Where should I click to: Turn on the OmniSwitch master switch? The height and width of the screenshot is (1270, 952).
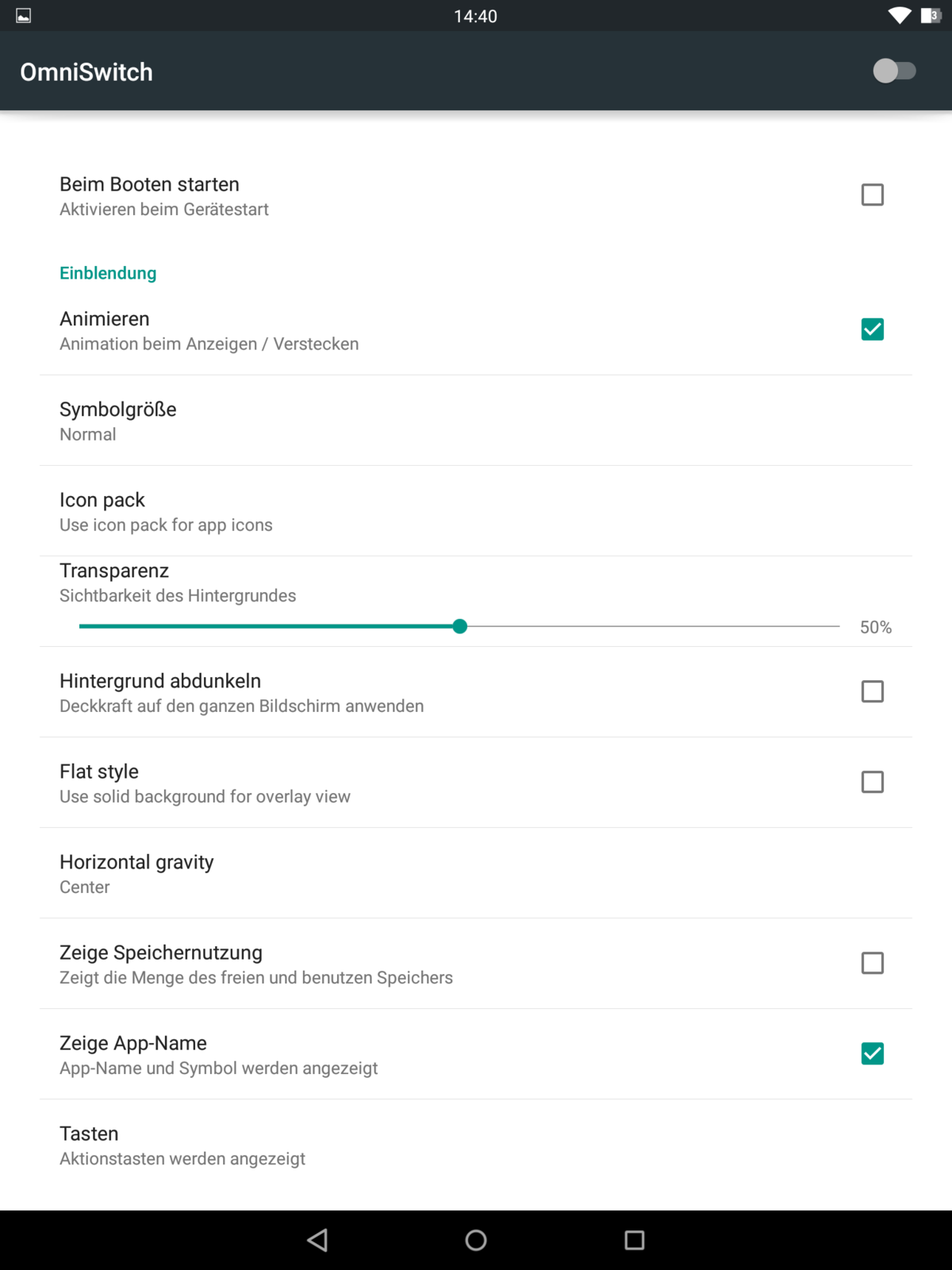click(894, 71)
